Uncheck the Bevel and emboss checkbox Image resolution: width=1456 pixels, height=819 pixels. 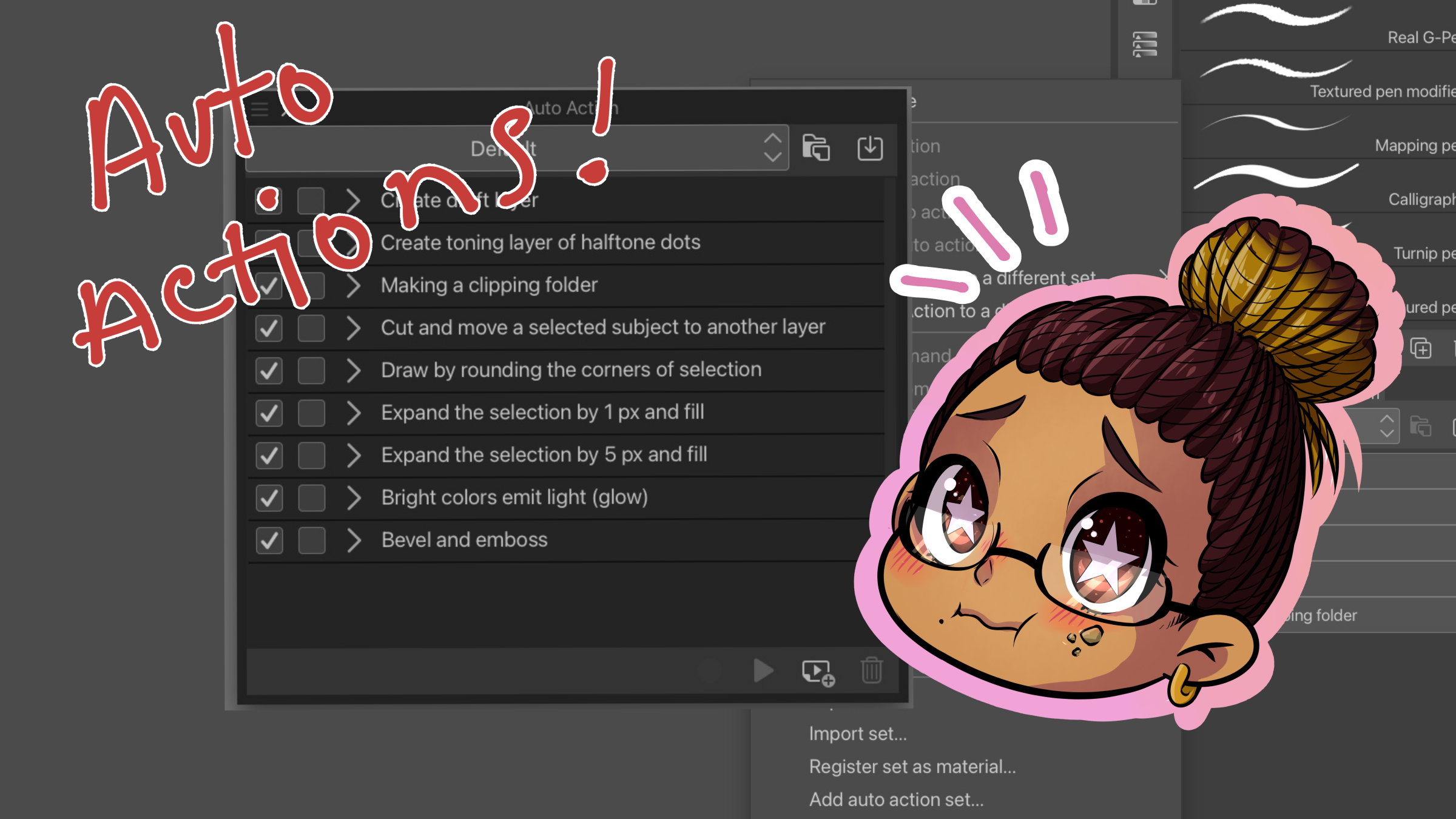coord(269,540)
